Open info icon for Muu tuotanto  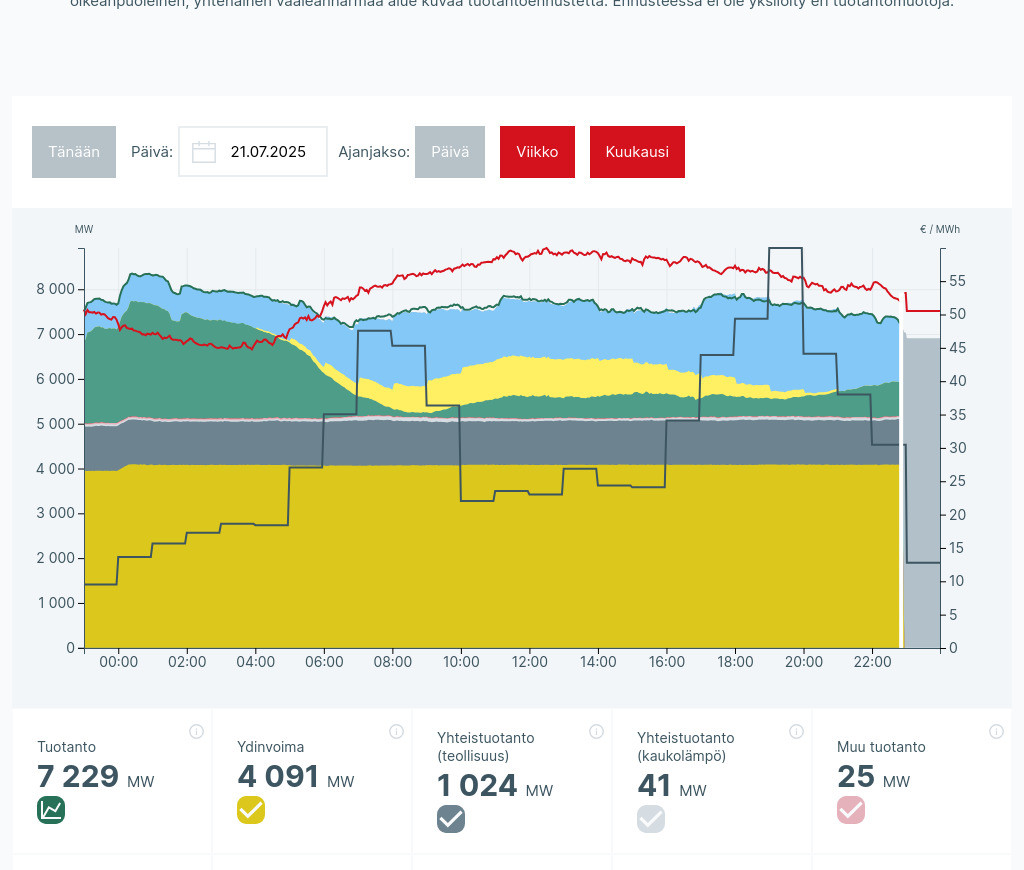996,731
